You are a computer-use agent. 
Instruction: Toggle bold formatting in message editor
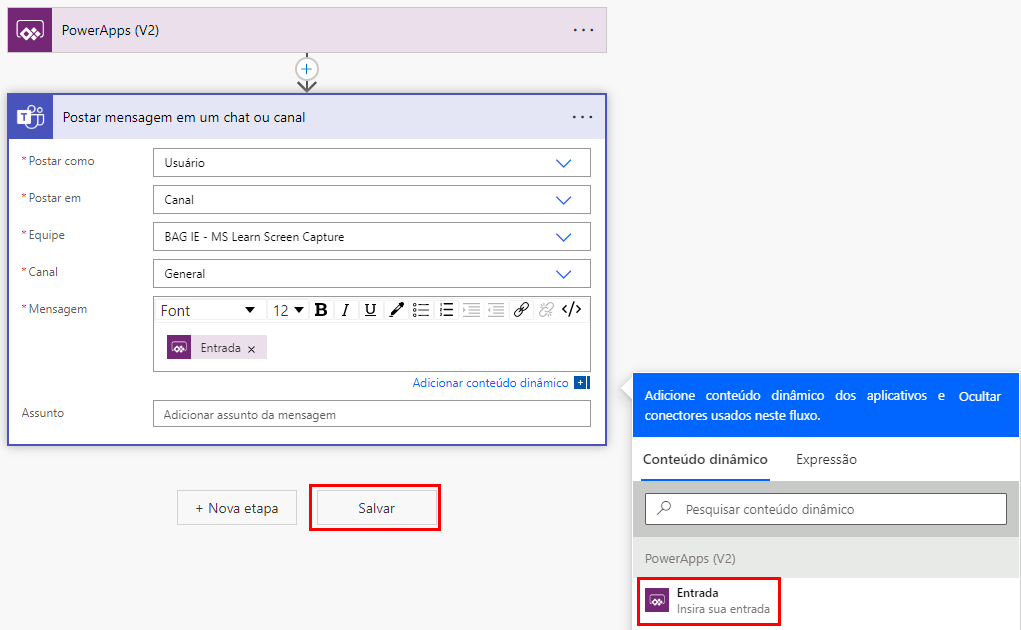point(321,310)
